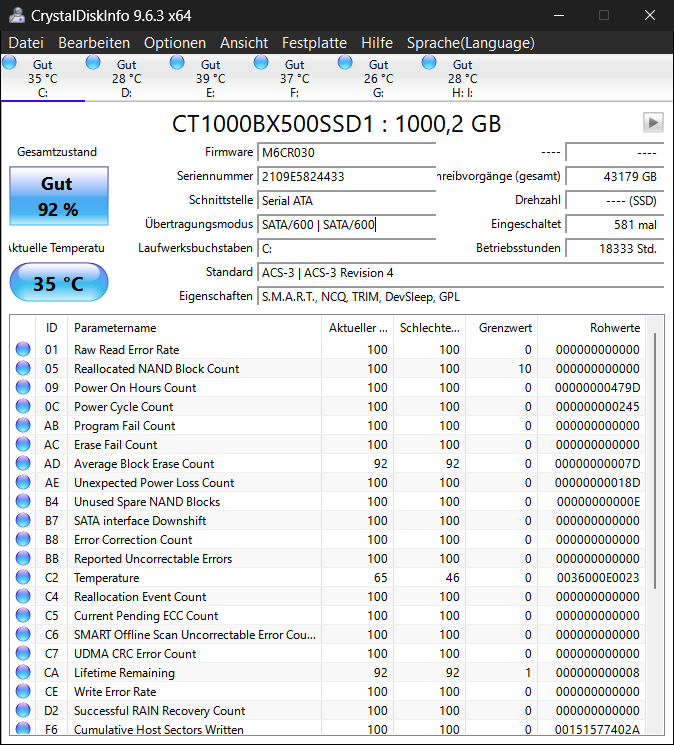Image resolution: width=674 pixels, height=745 pixels.
Task: Open the Sprache(Language) menu
Action: [471, 43]
